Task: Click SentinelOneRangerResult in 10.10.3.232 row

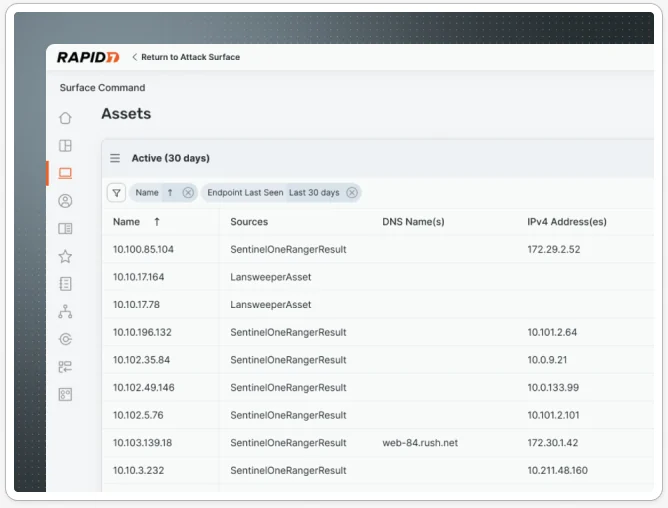Action: 288,471
